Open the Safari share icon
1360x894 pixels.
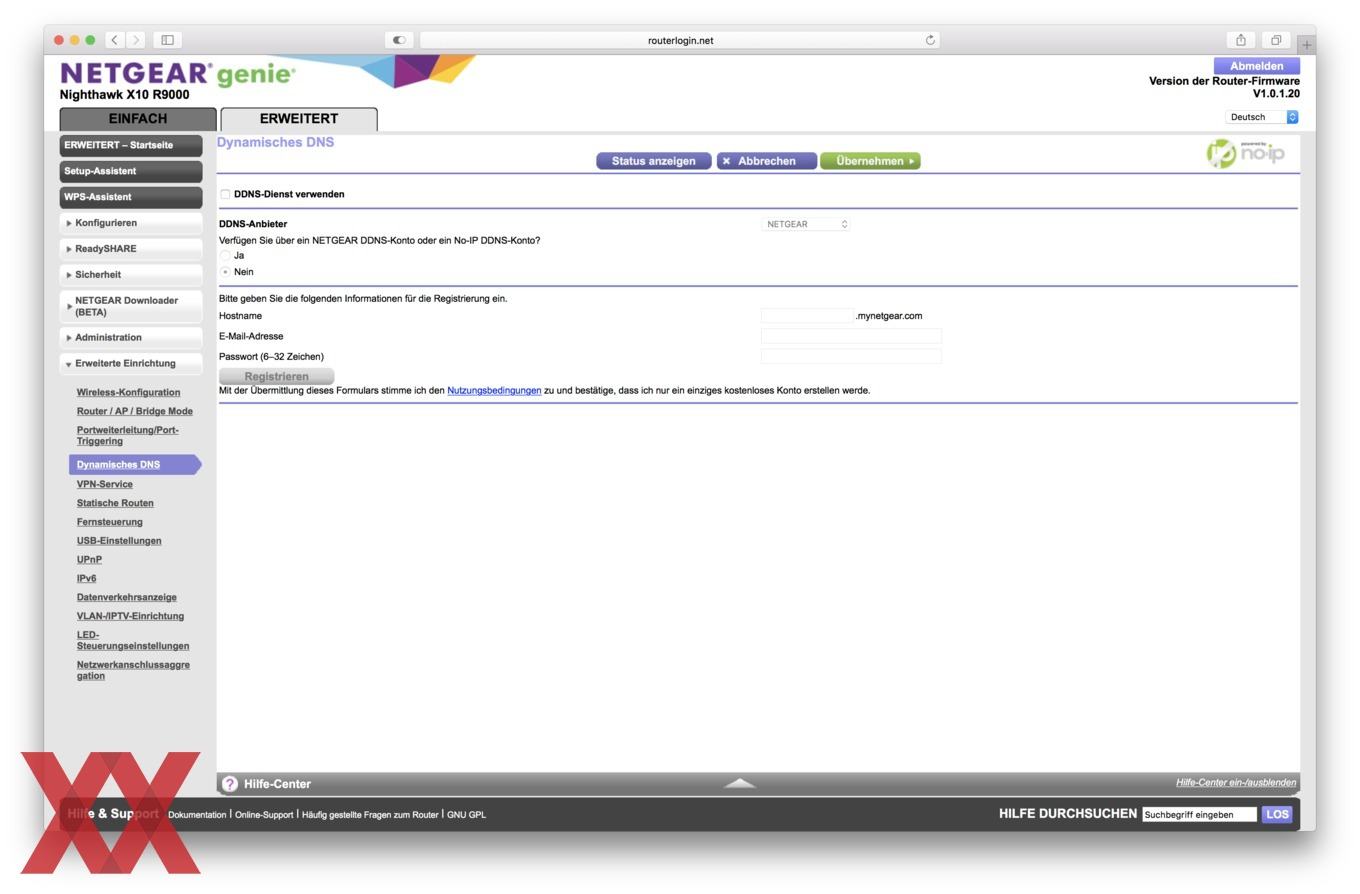[1240, 40]
